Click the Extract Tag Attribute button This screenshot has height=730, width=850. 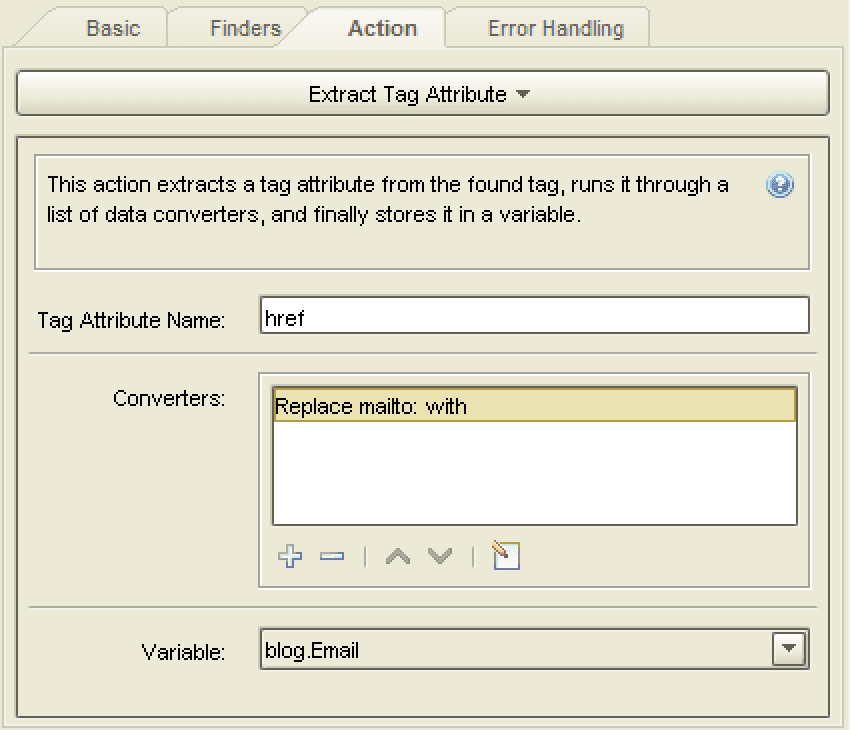(x=424, y=91)
